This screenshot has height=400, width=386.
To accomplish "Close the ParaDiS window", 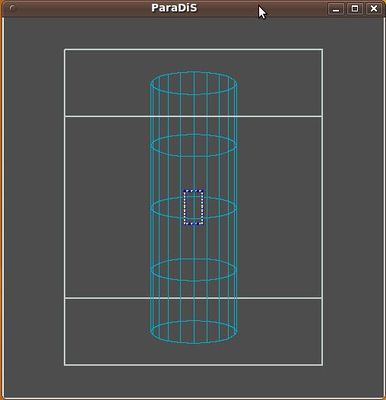I will (374, 9).
